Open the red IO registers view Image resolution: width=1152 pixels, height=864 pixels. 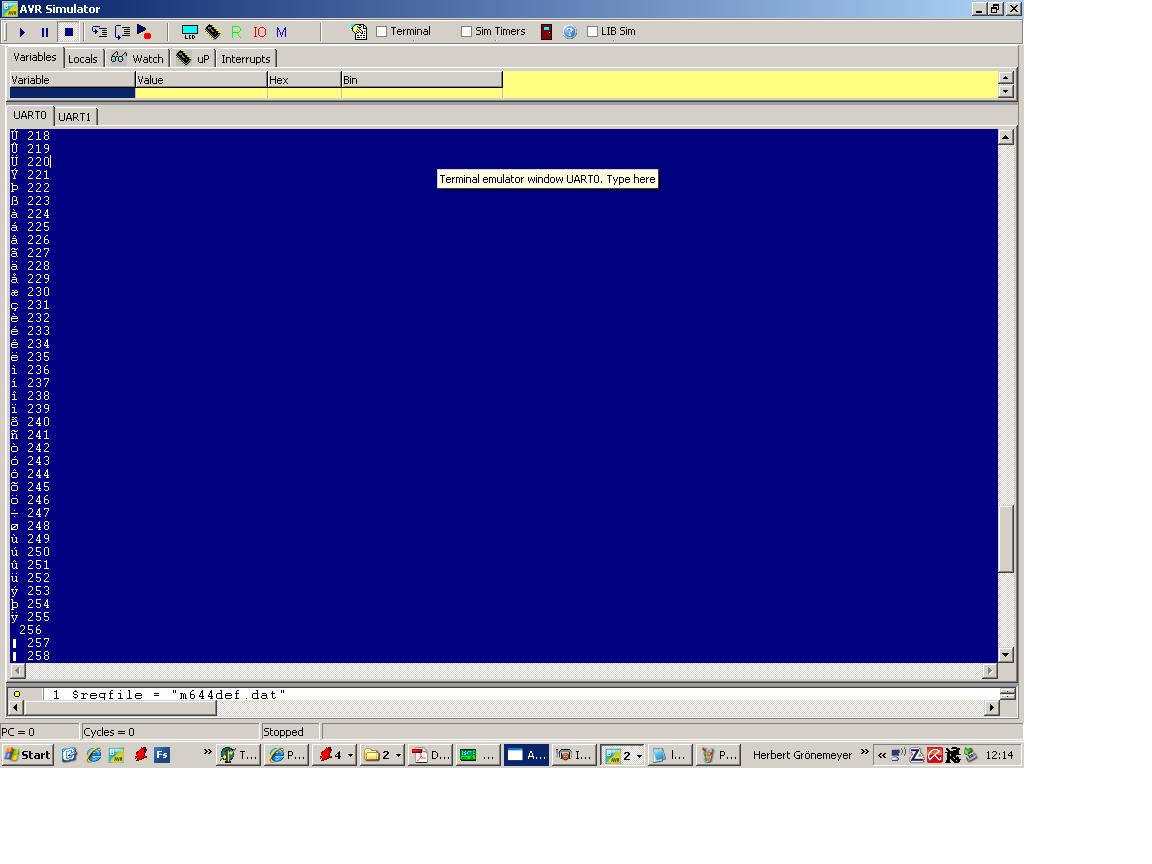click(x=259, y=32)
